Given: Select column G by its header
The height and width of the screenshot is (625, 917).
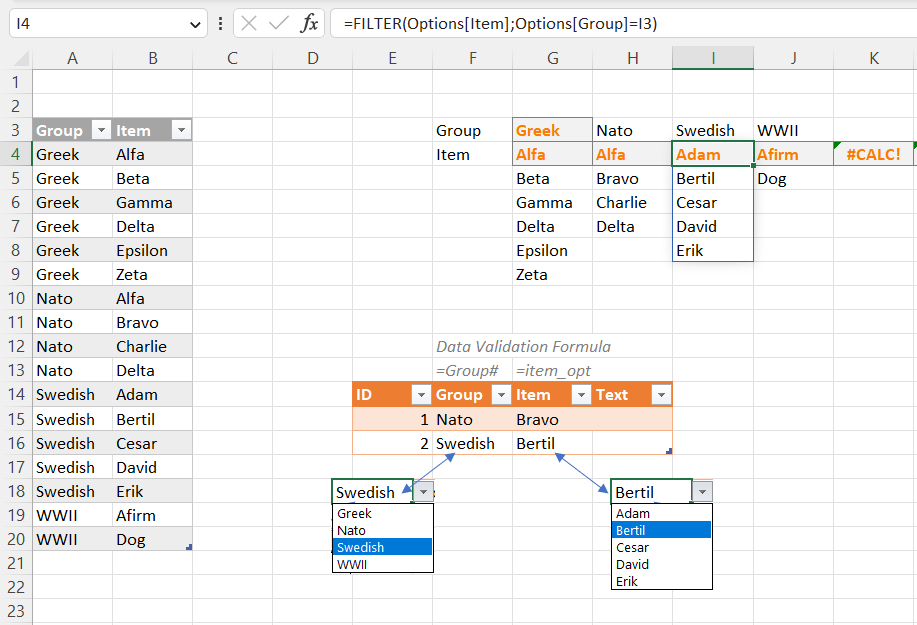Looking at the screenshot, I should pos(553,58).
